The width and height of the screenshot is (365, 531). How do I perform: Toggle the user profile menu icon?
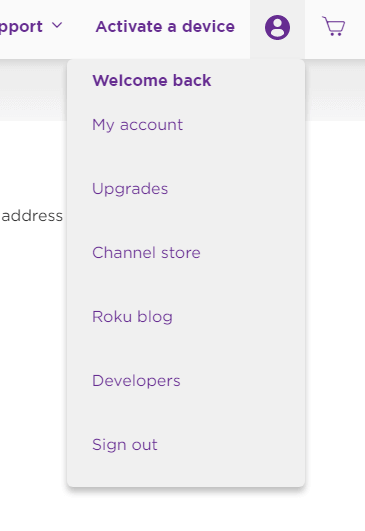tap(277, 27)
